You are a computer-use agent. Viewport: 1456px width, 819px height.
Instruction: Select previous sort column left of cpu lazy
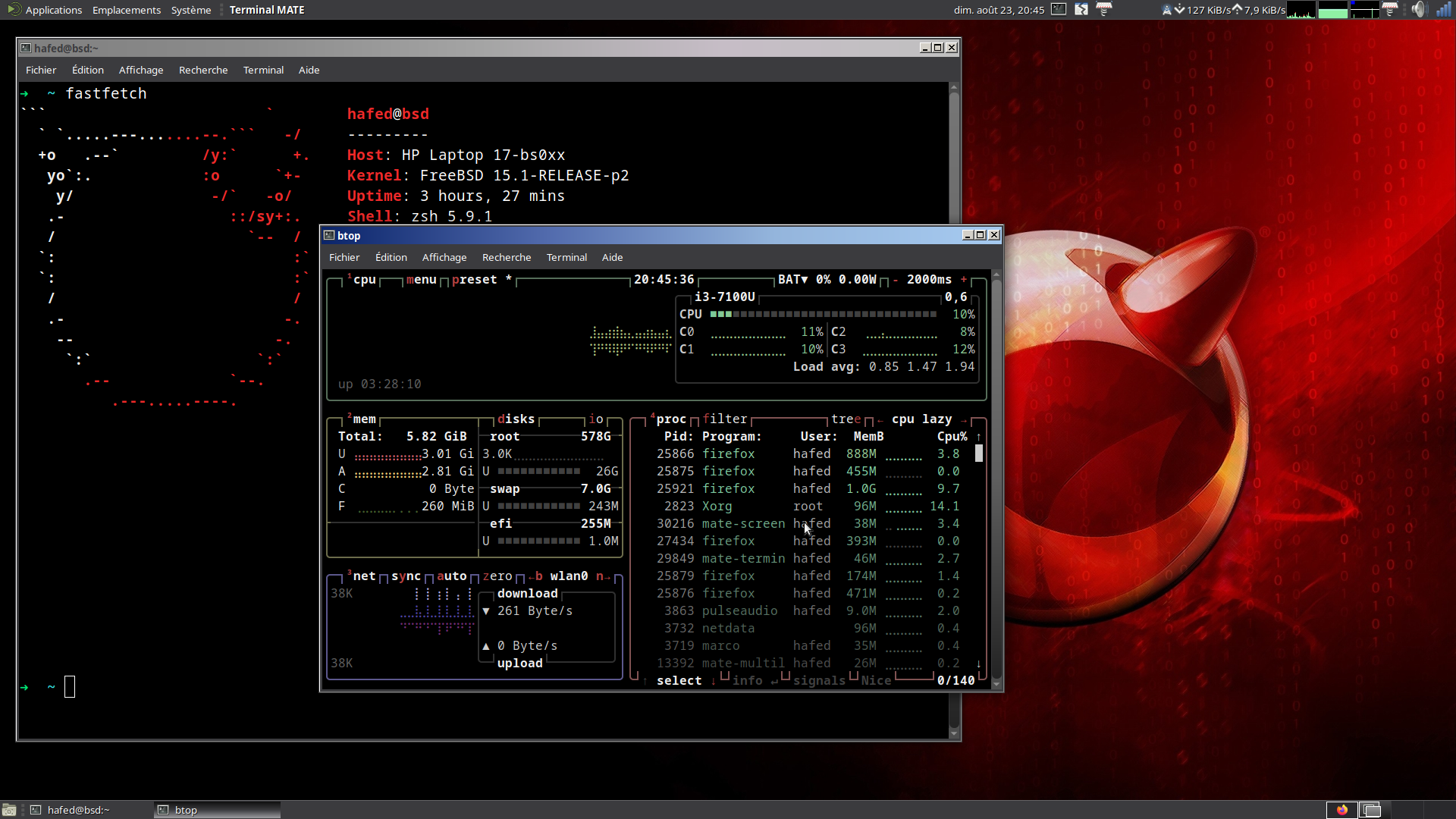coord(880,419)
